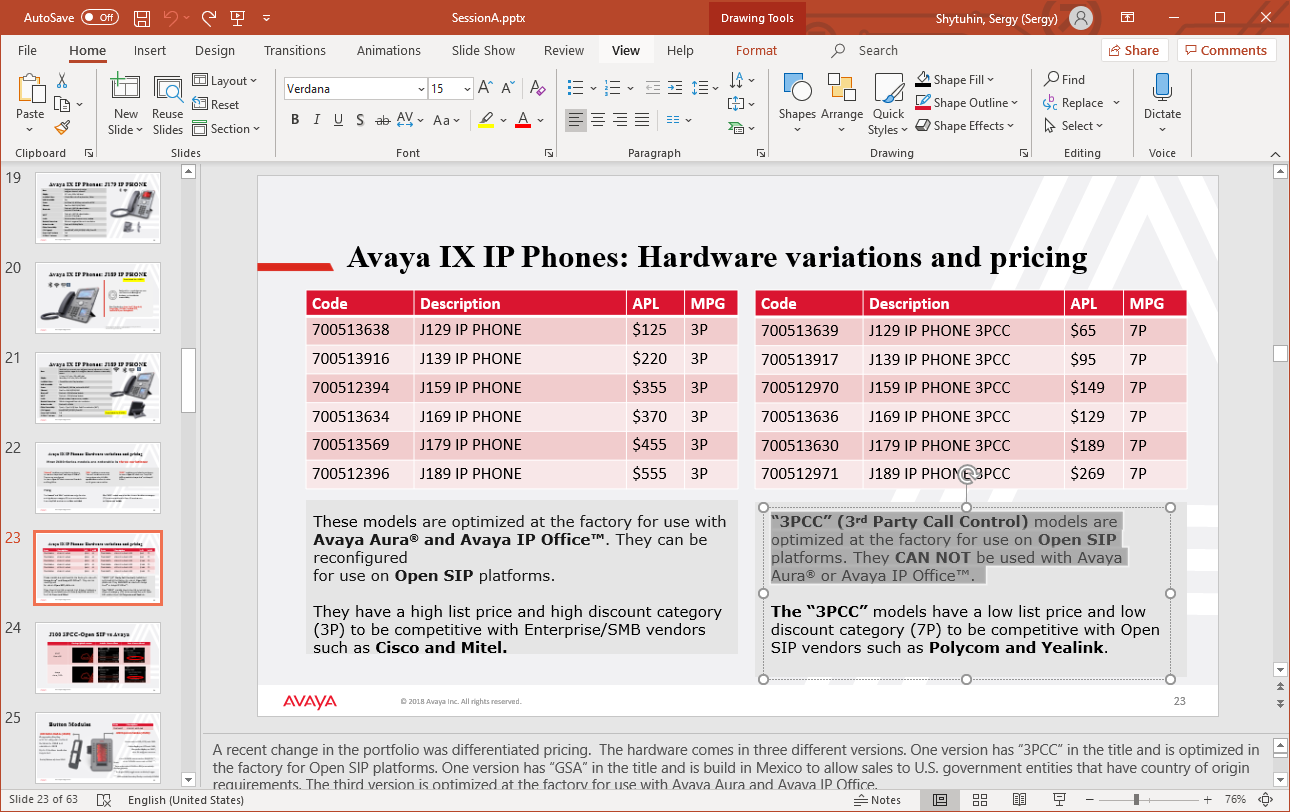Screen dimensions: 1290x812
Task: Open the Transitions tab
Action: [x=295, y=50]
